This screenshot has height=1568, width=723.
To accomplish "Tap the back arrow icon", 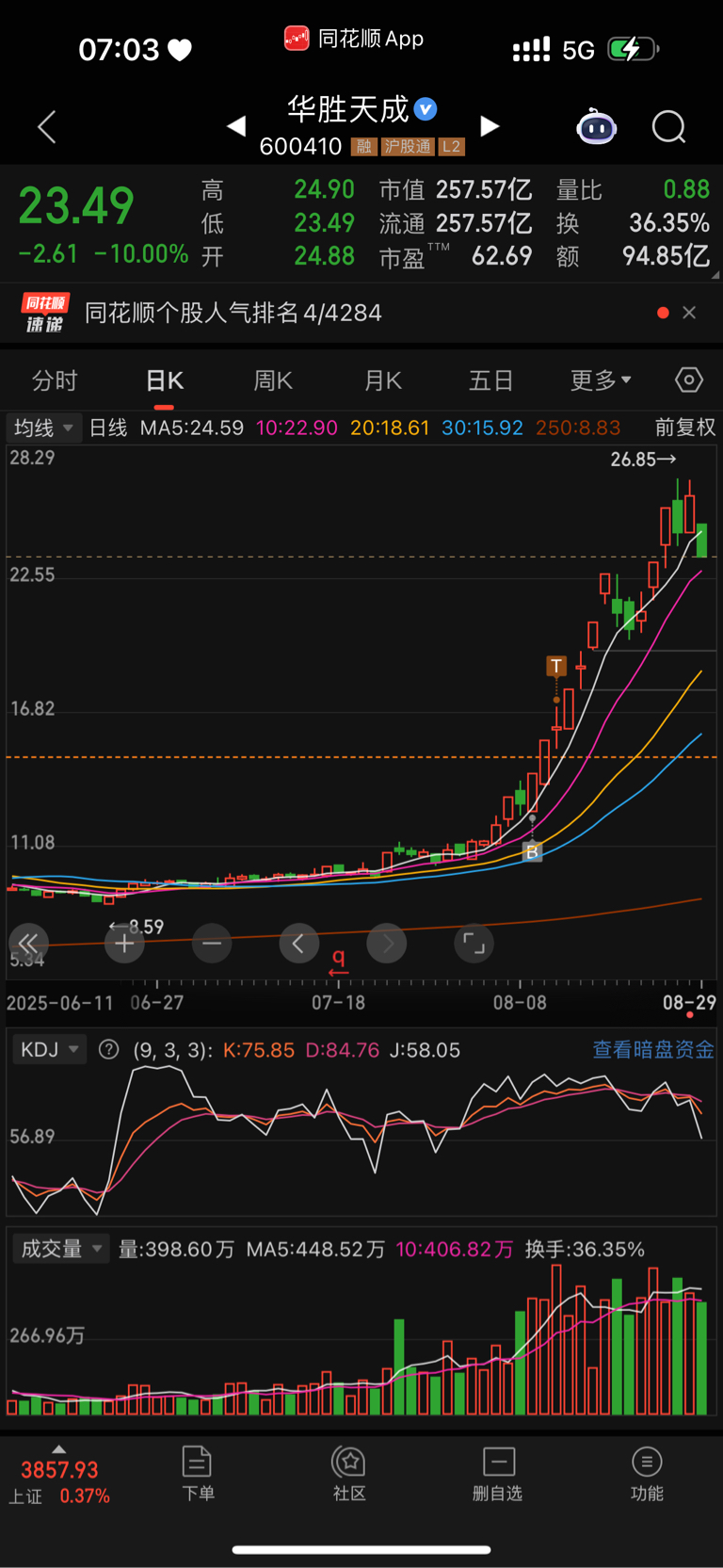I will (47, 126).
